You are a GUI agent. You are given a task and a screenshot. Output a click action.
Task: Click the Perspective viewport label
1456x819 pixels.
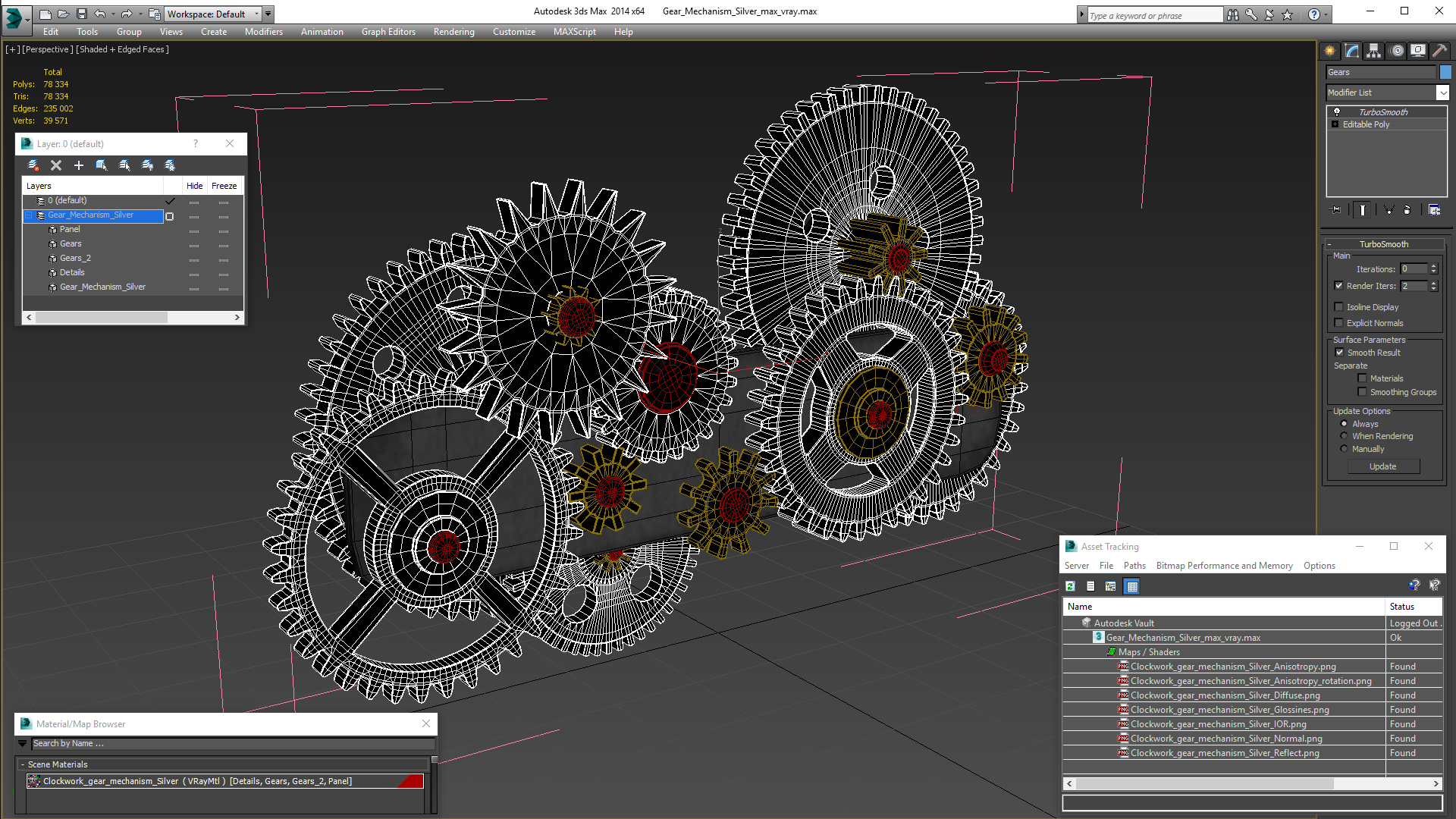[48, 49]
